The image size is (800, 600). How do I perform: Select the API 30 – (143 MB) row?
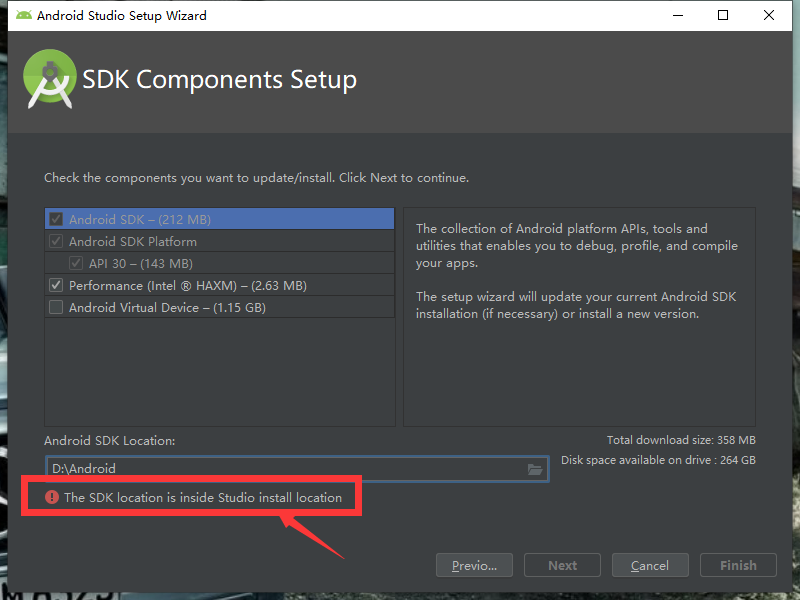(x=219, y=263)
